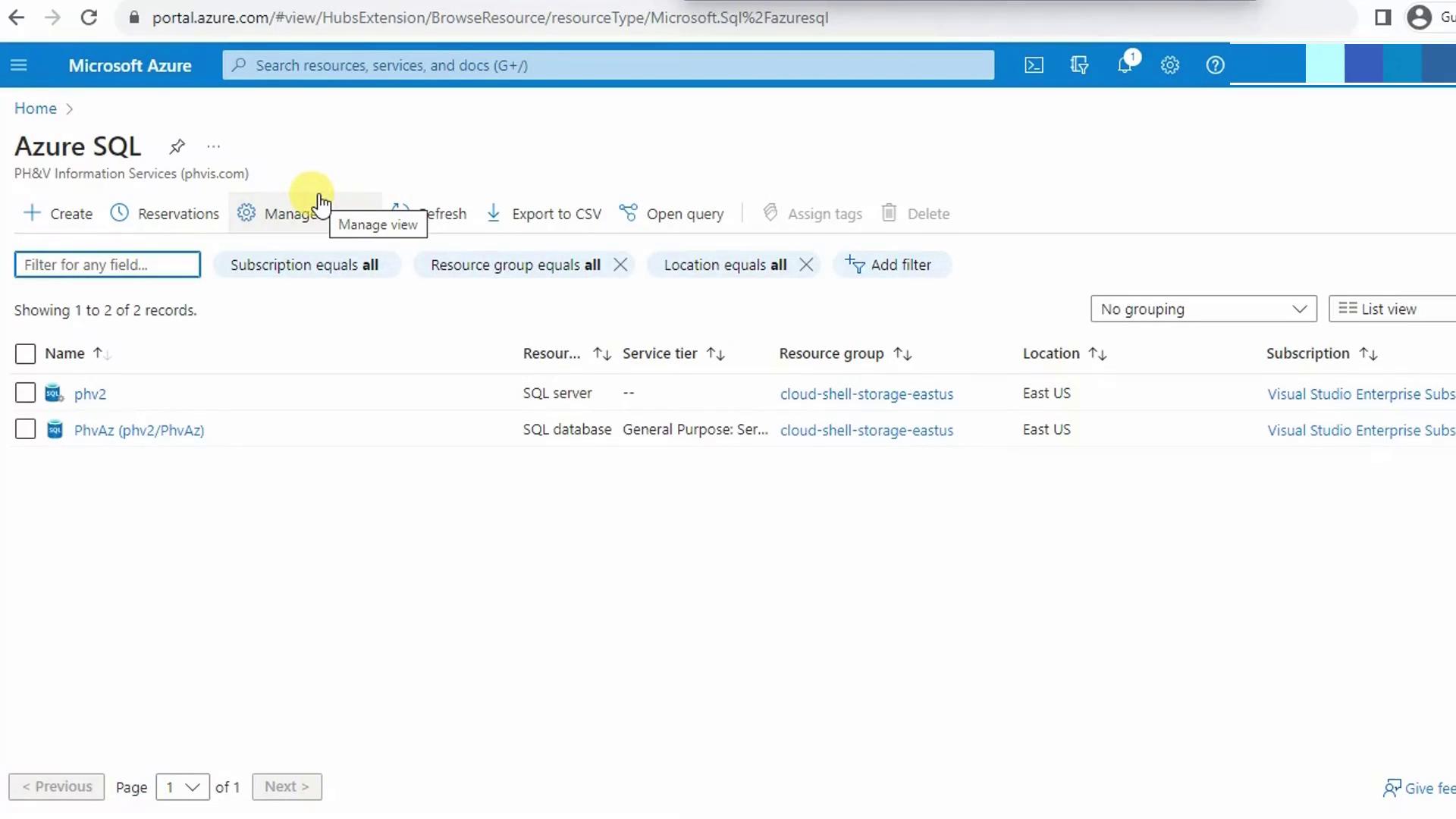Open the notifications bell
Viewport: 1456px width, 819px height.
coord(1125,65)
